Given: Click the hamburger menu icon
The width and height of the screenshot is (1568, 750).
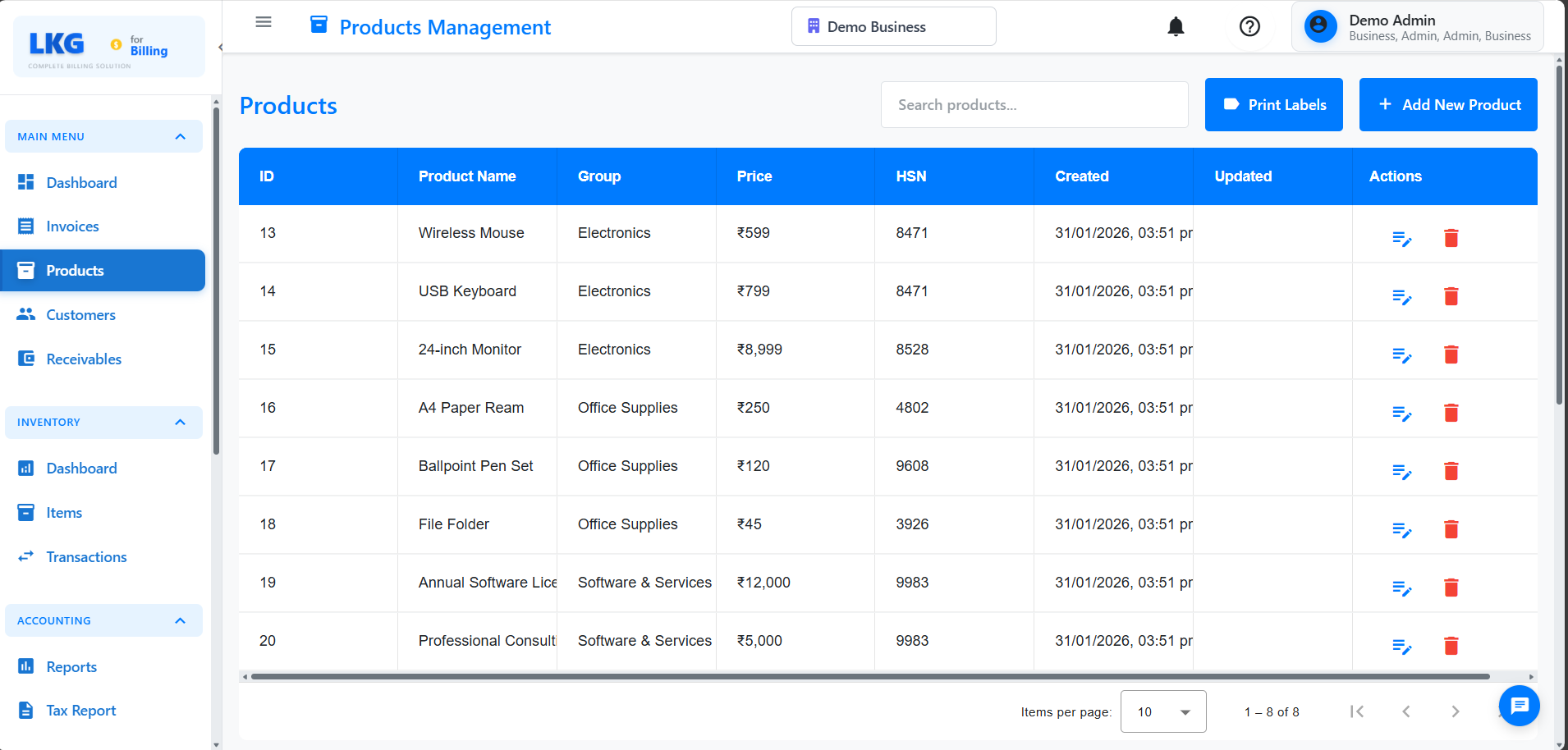Looking at the screenshot, I should point(264,22).
